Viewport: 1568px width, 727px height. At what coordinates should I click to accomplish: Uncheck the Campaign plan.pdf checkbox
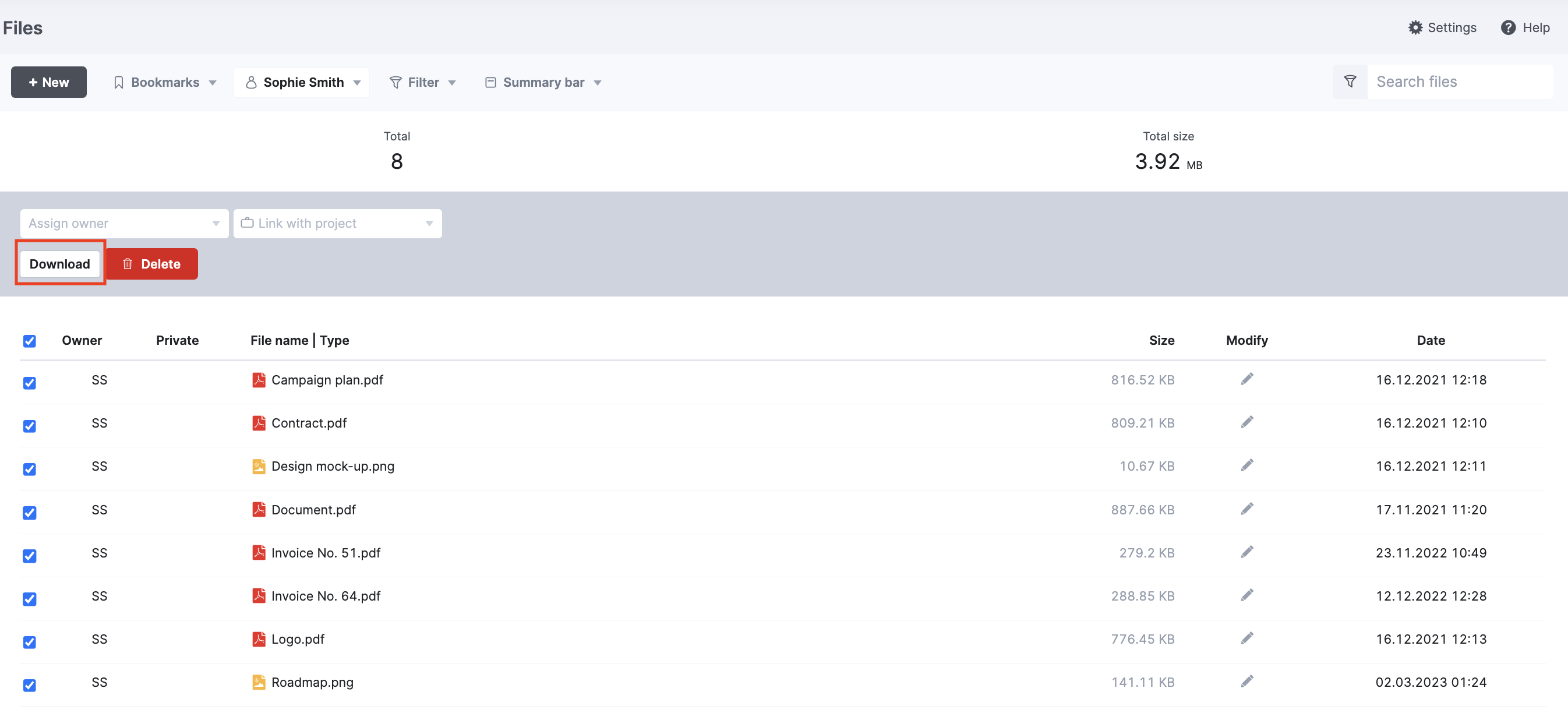coord(29,383)
